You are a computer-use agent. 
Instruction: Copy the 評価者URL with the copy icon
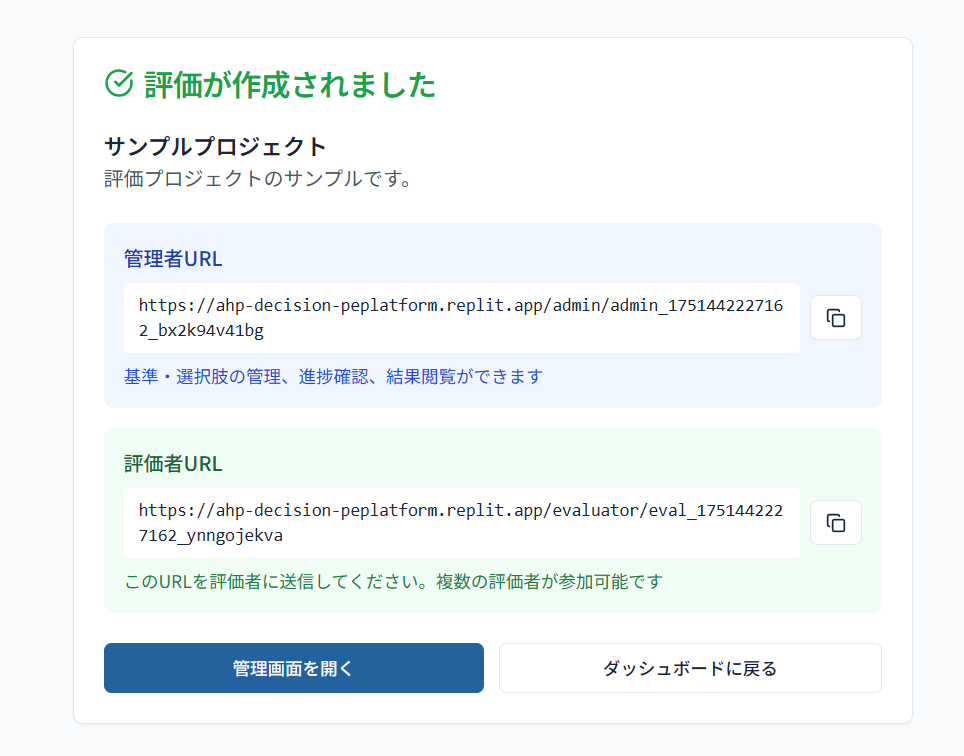[x=836, y=523]
